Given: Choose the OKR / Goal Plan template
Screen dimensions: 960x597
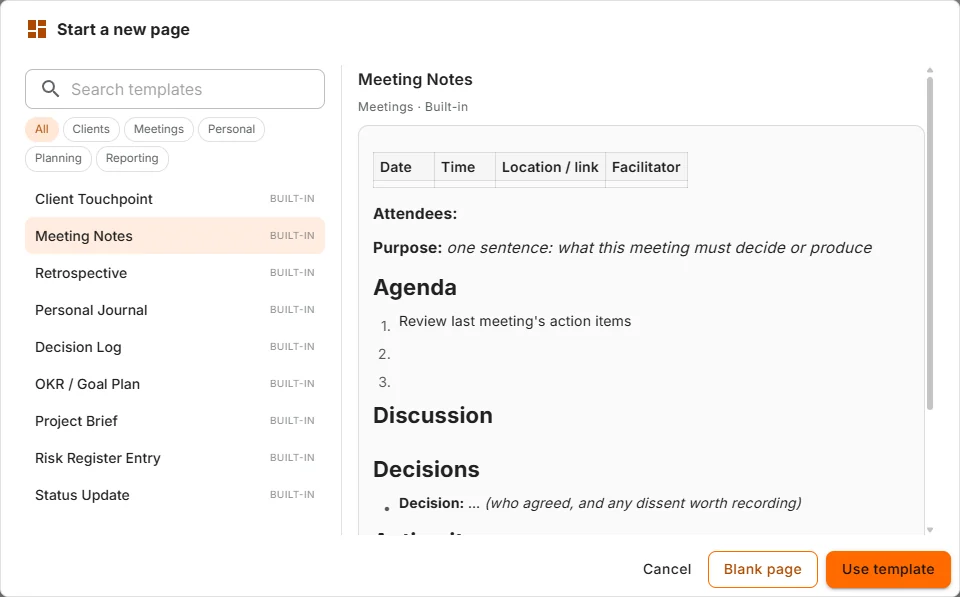Looking at the screenshot, I should [175, 384].
